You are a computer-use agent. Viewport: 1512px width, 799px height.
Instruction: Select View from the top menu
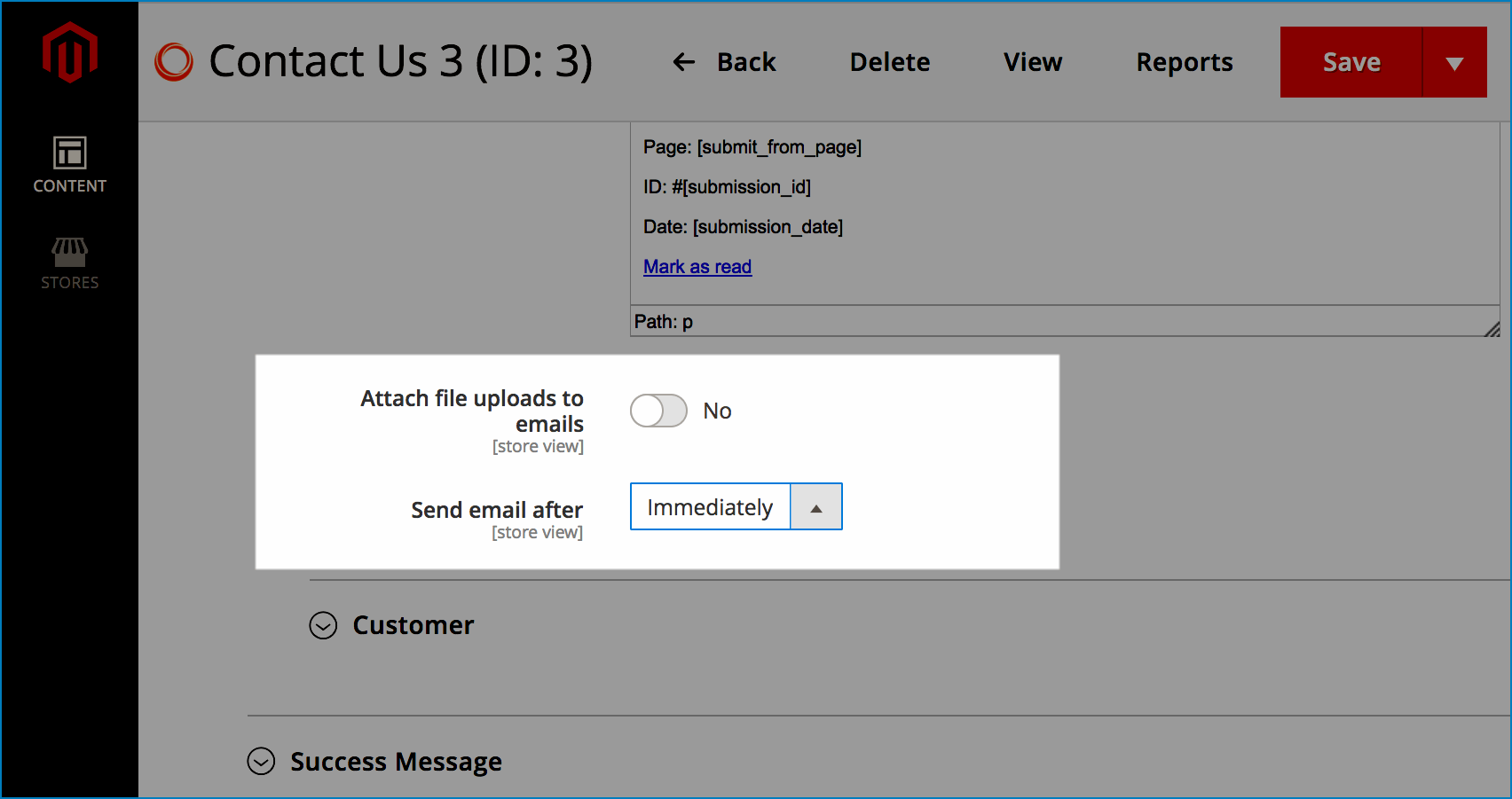(1032, 62)
